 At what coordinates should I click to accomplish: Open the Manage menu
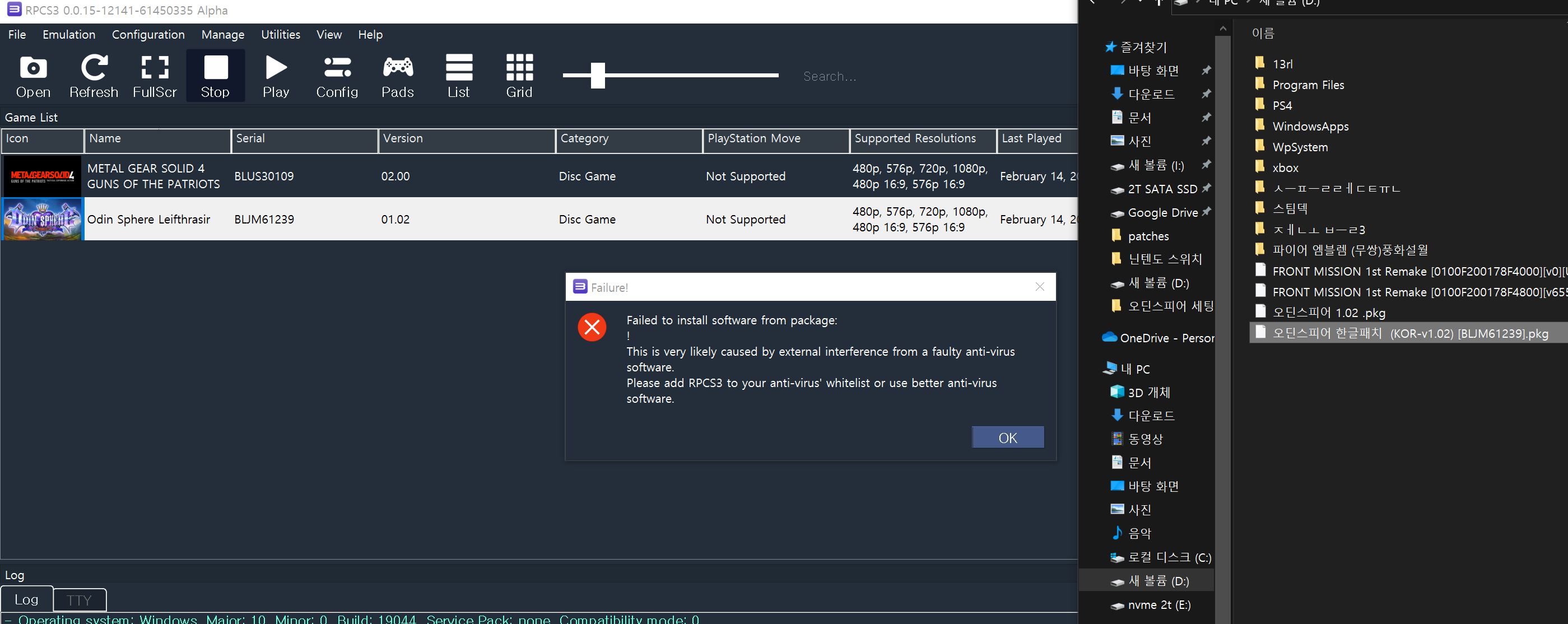(x=223, y=35)
